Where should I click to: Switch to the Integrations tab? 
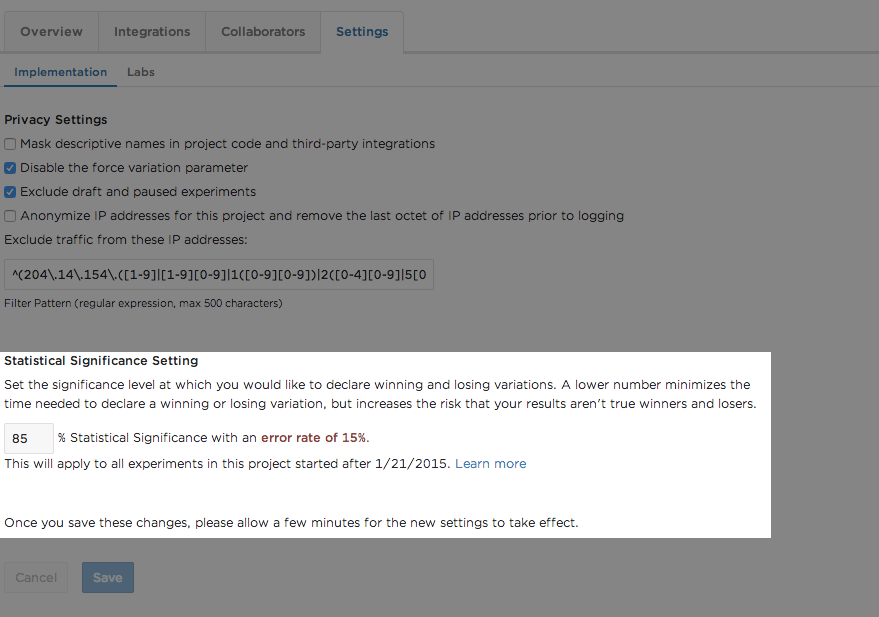tap(152, 32)
